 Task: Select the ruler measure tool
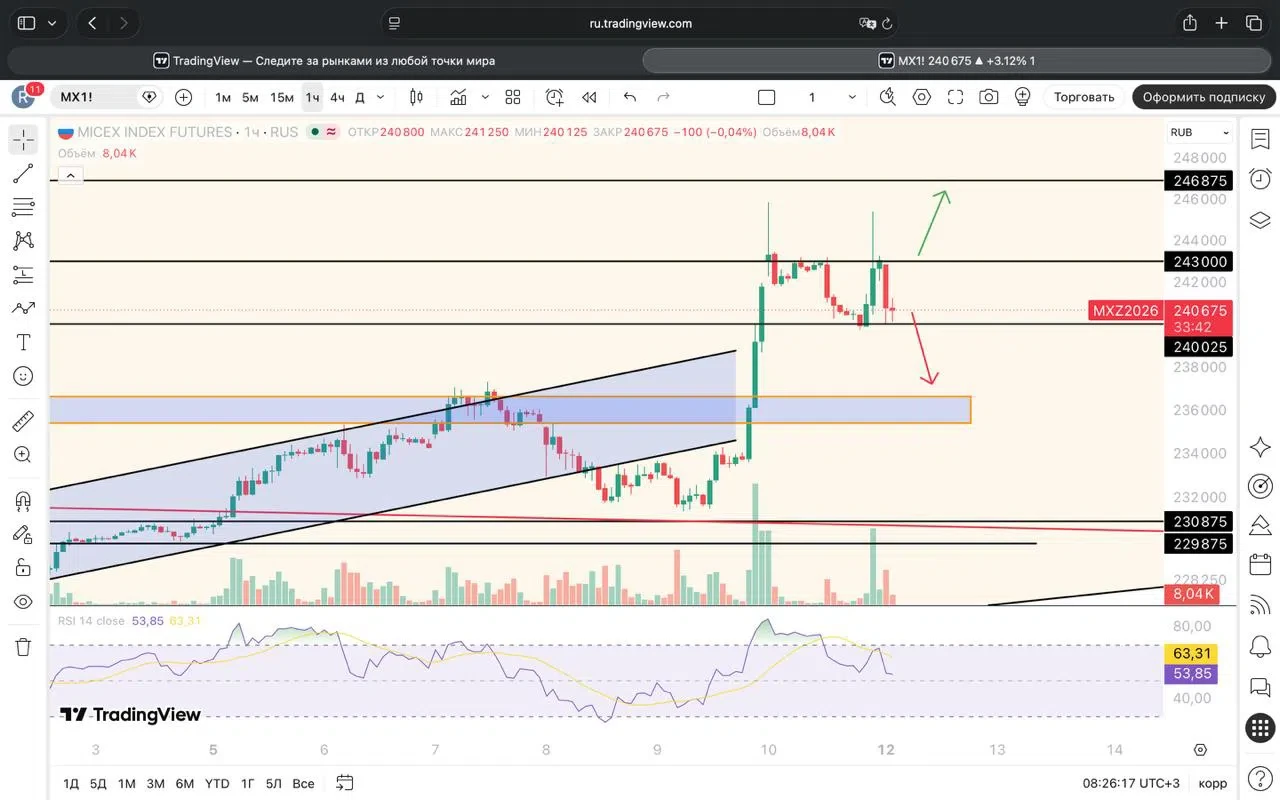[23, 420]
